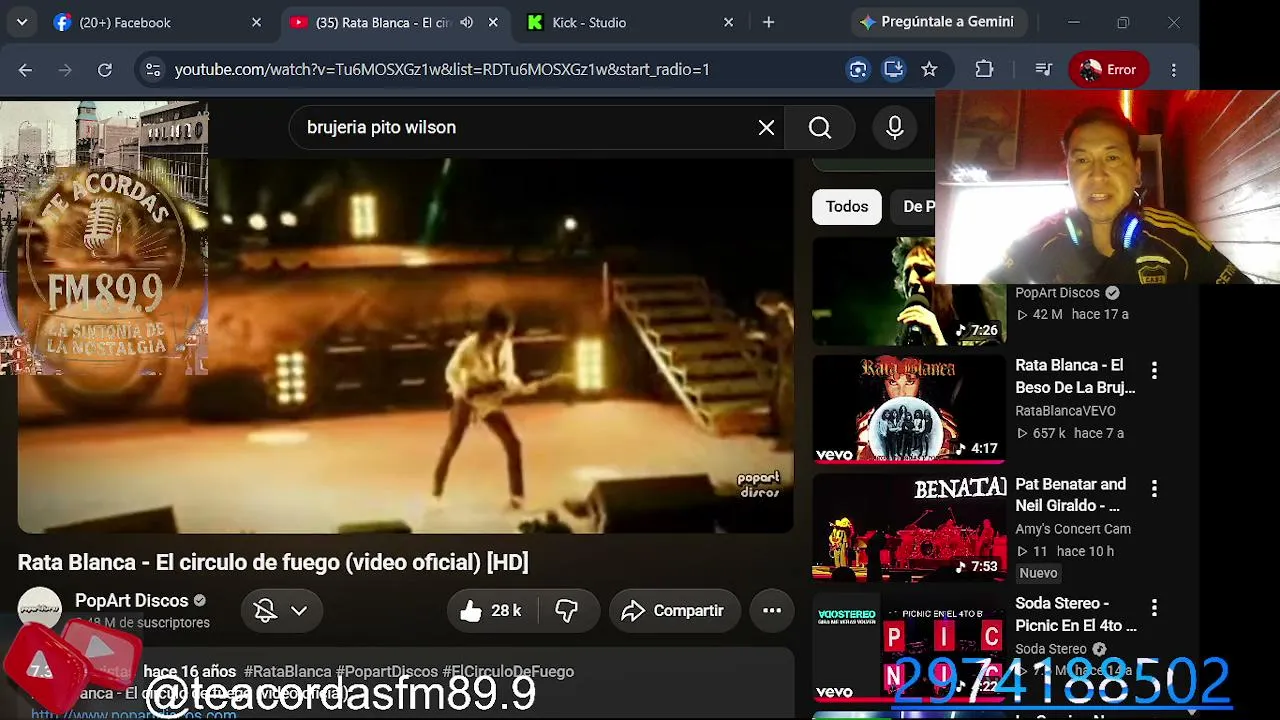Reload the current page
Viewport: 1280px width, 720px height.
pos(105,69)
